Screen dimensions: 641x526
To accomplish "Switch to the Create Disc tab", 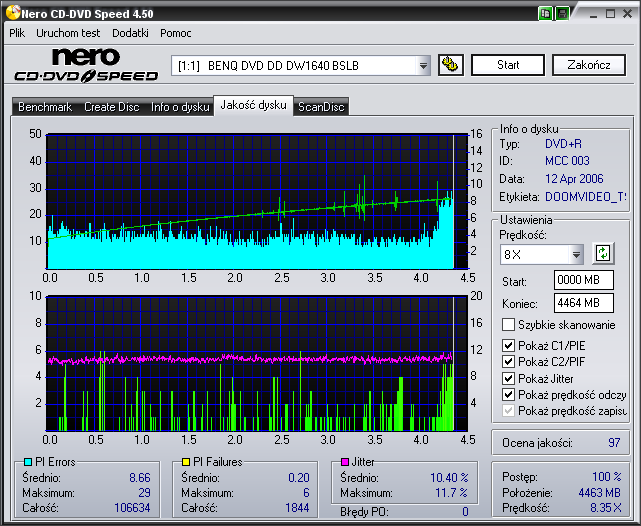I will [x=112, y=107].
